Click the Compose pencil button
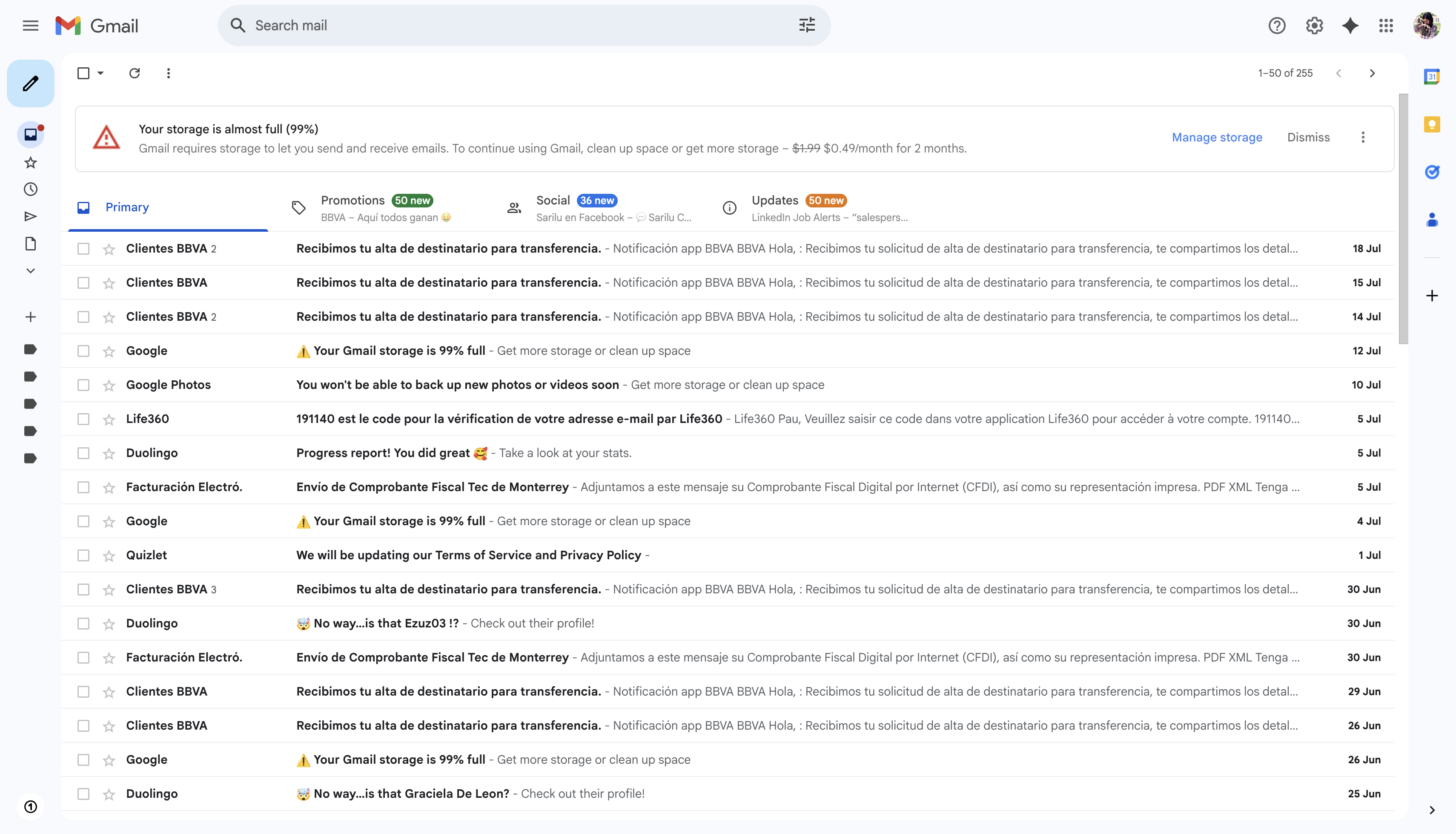This screenshot has width=1456, height=834. (x=31, y=83)
